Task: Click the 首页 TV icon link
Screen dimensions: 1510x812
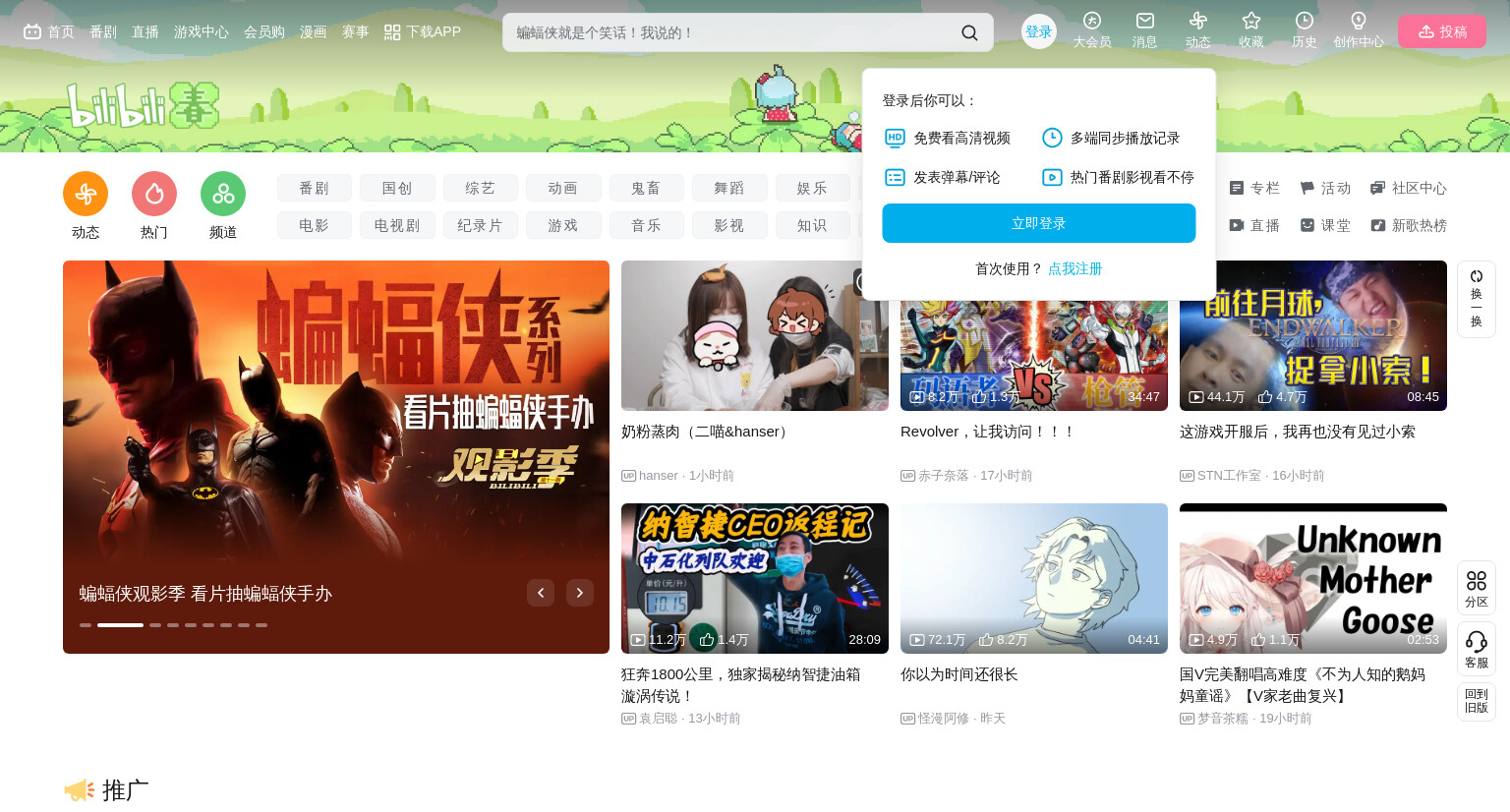Action: pyautogui.click(x=49, y=31)
